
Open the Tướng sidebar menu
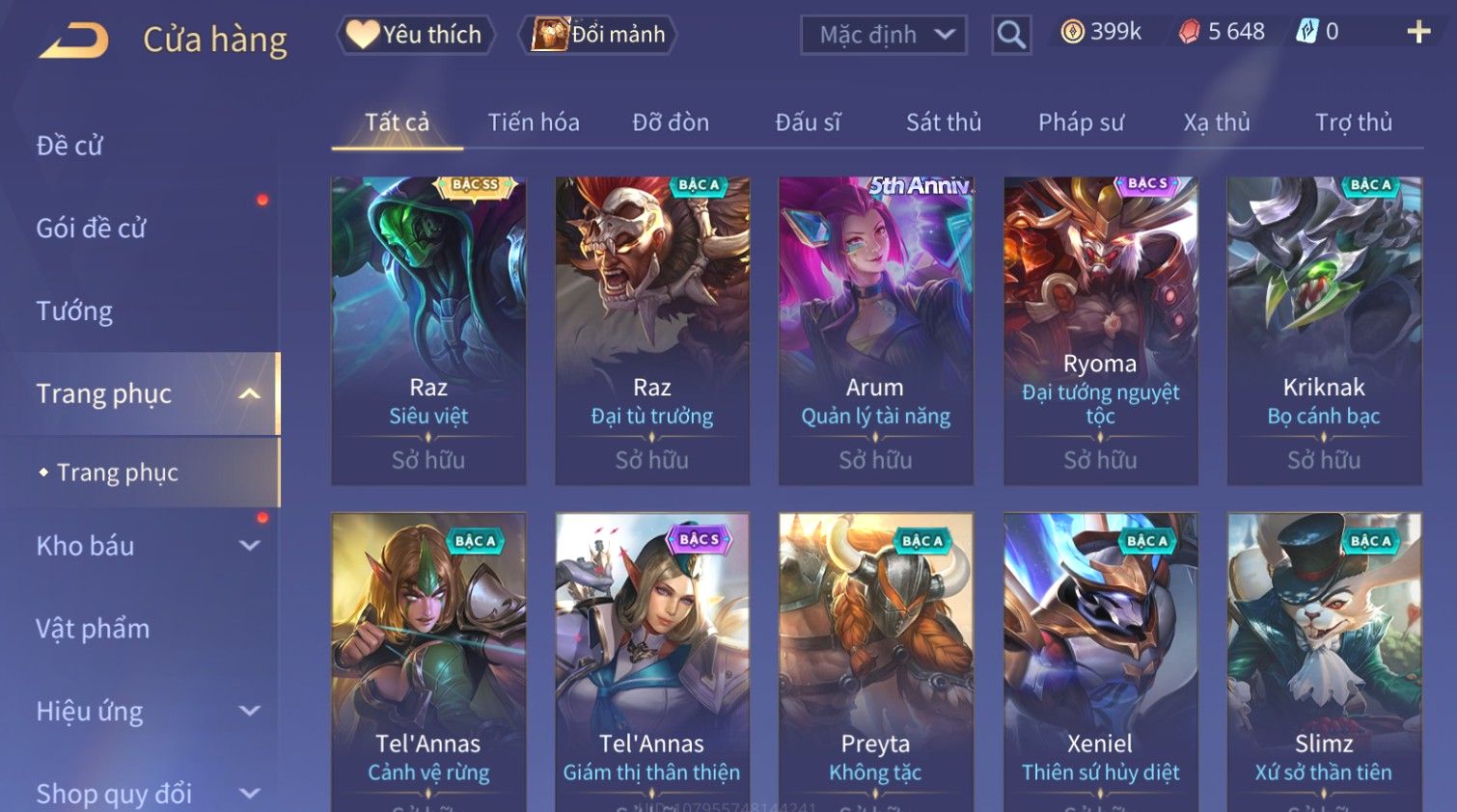tap(74, 311)
